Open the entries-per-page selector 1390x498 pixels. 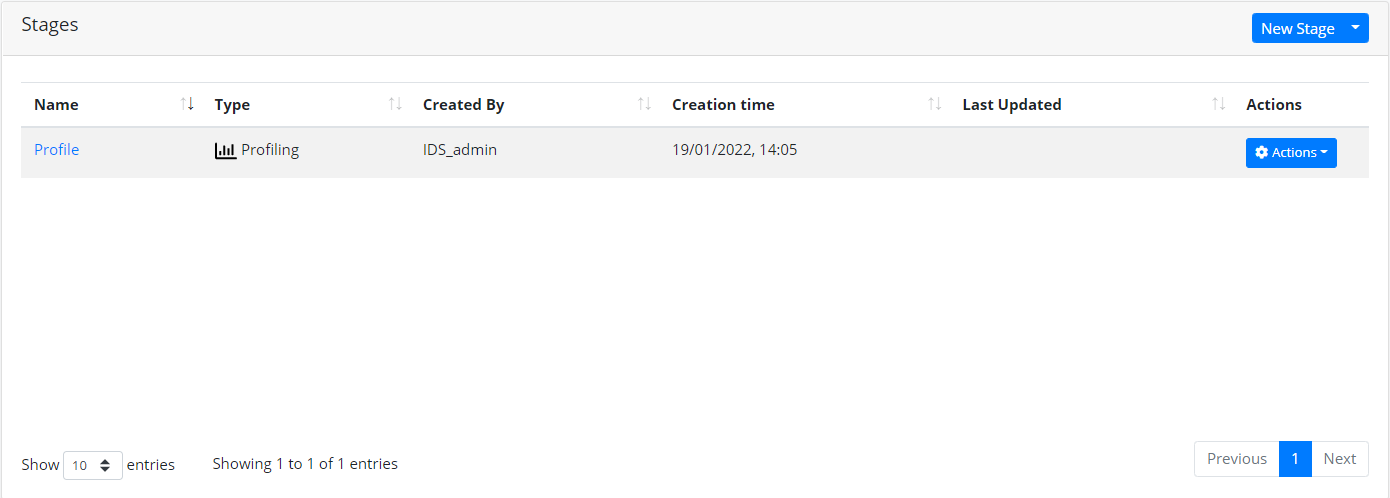[x=93, y=465]
